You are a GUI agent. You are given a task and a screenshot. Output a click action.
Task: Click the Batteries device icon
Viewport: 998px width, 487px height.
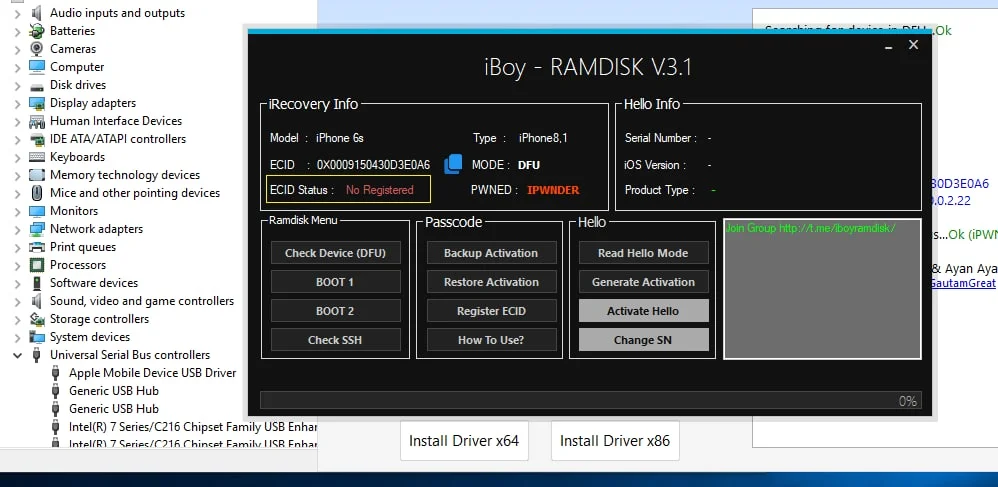[37, 31]
